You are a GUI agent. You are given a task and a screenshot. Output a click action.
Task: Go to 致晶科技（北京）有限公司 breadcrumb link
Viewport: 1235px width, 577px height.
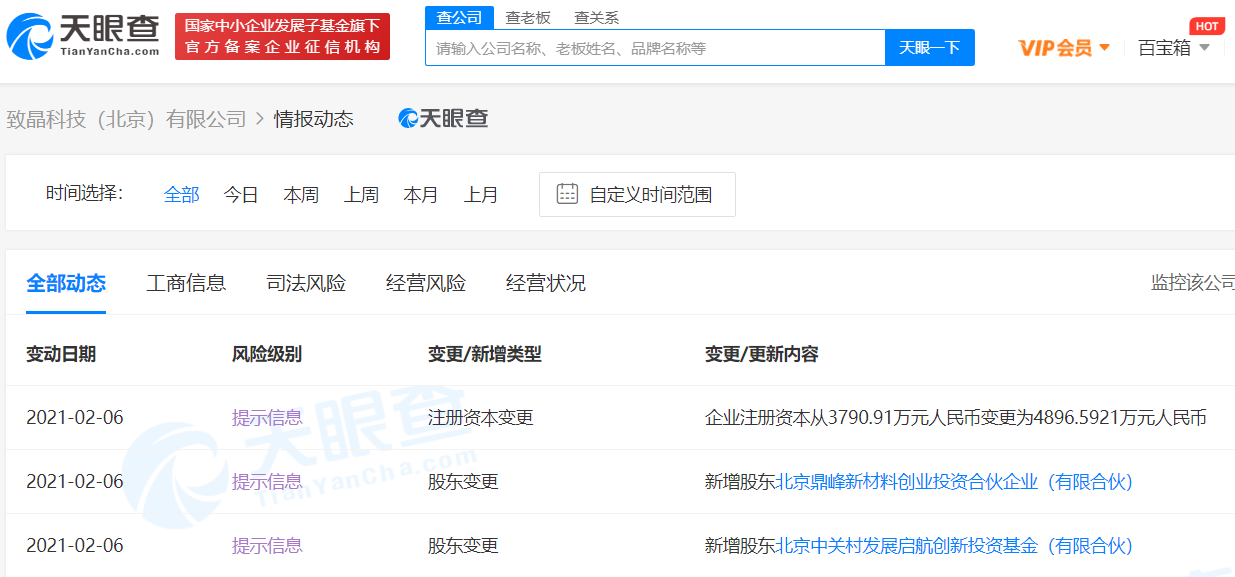point(126,119)
